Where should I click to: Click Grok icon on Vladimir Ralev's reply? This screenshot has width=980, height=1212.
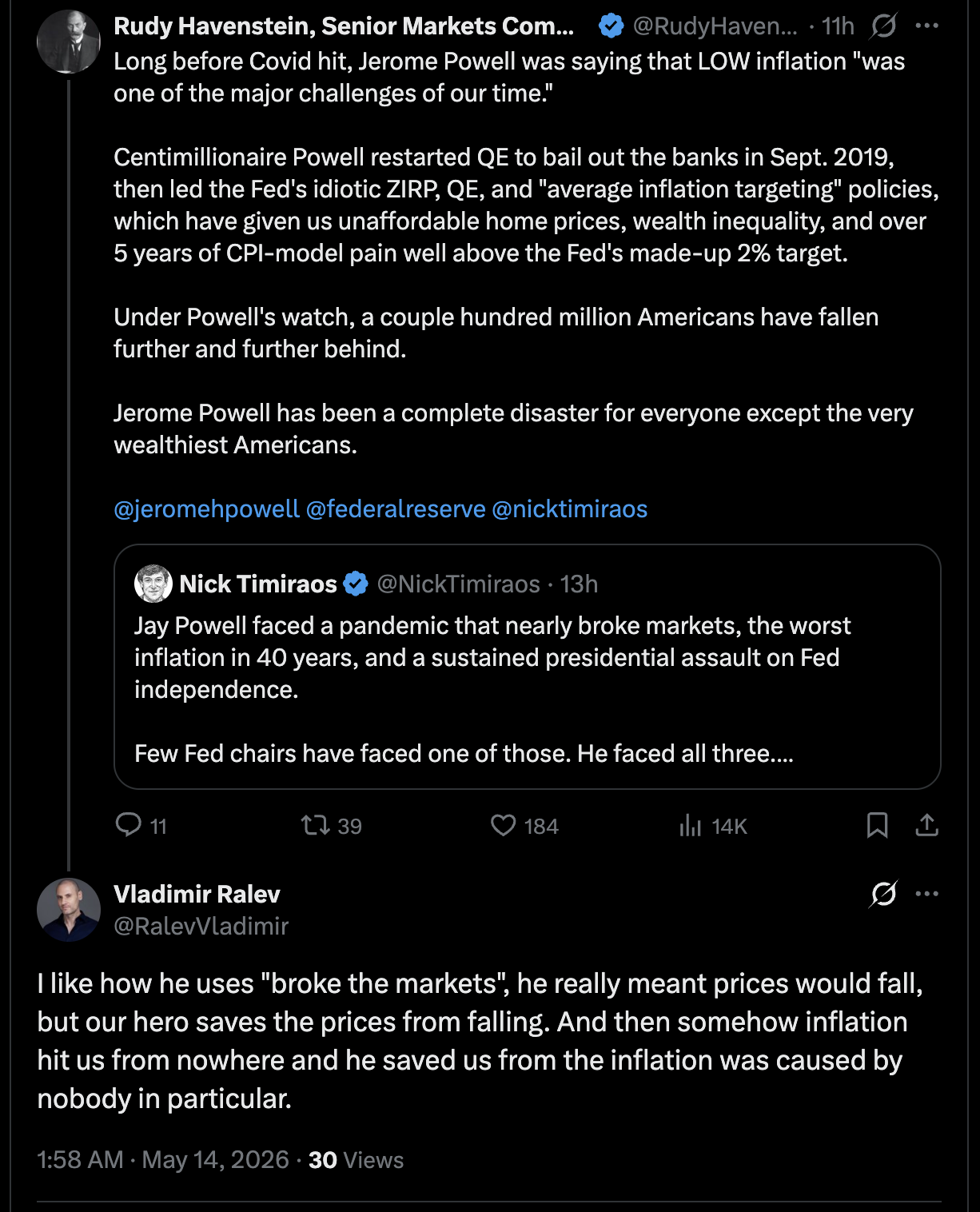(x=883, y=894)
